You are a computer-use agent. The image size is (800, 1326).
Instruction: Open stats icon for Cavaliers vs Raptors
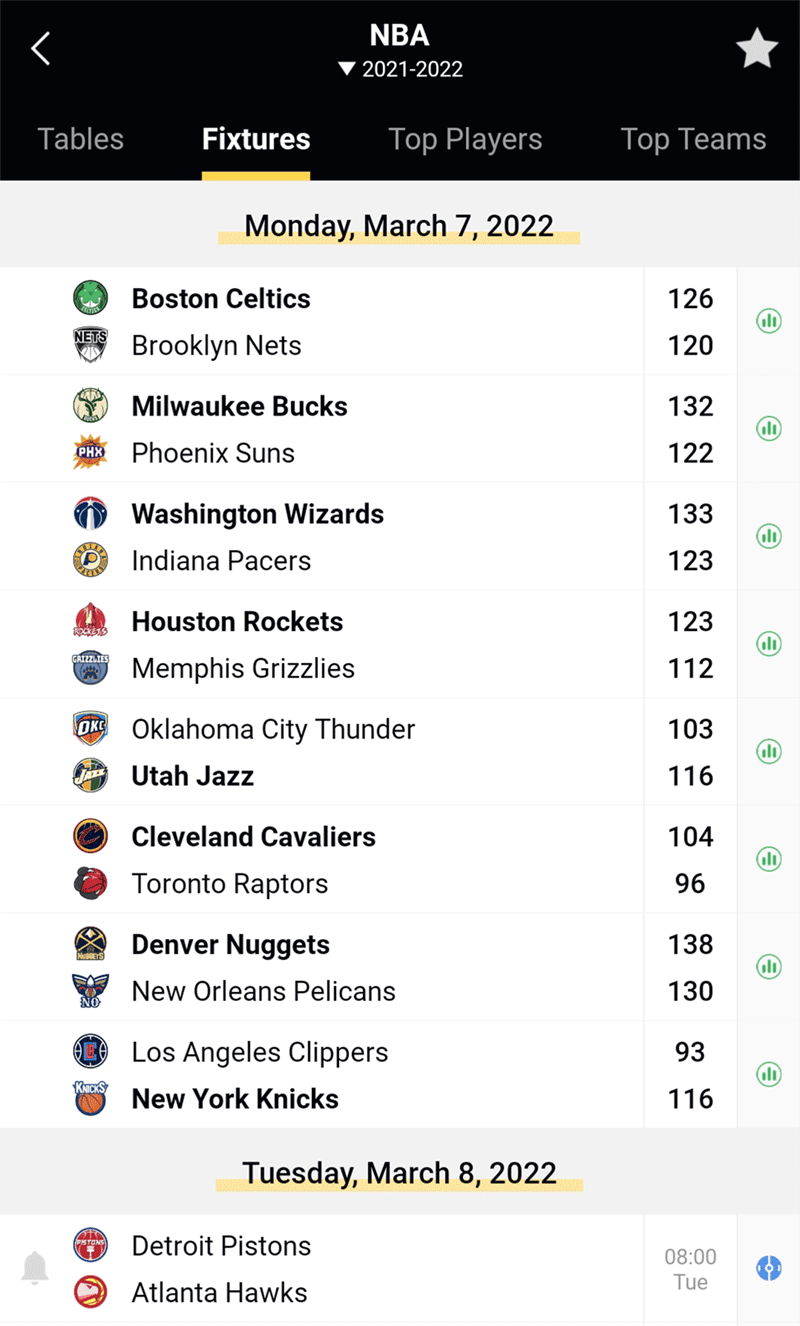[769, 859]
